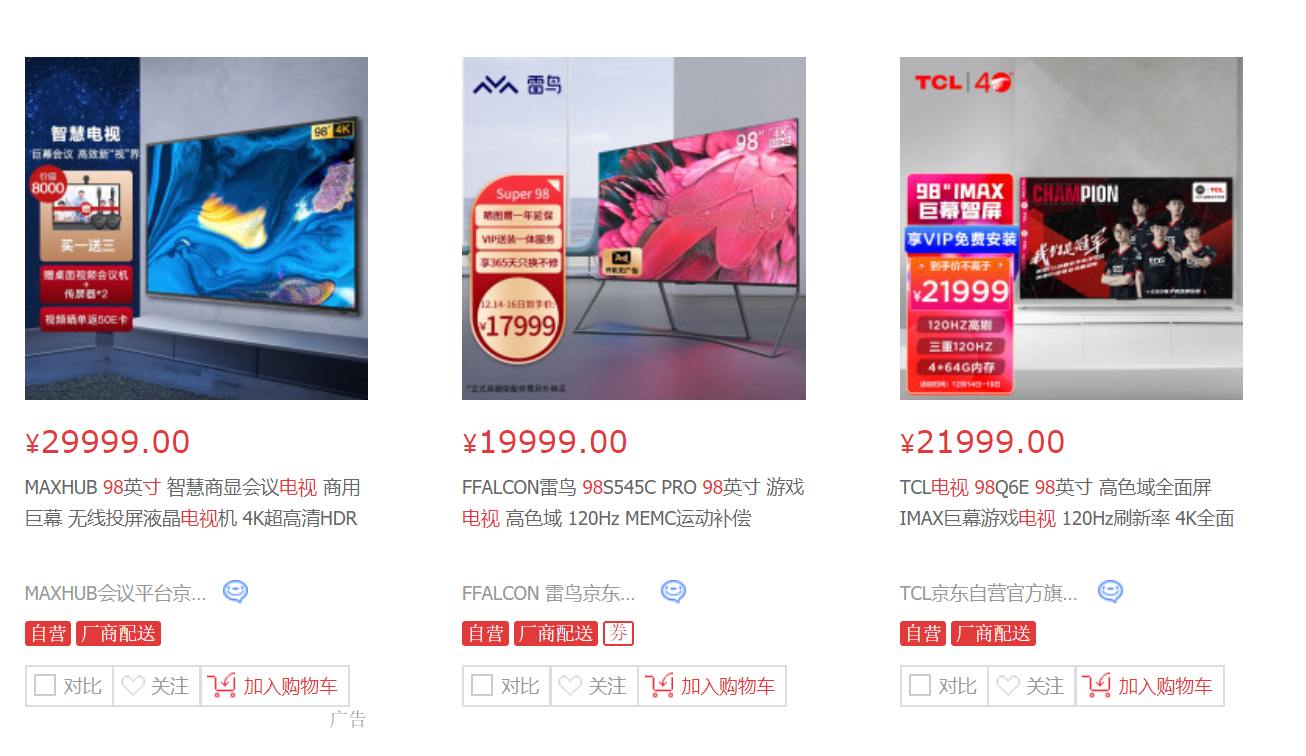Open the 雷鸟 Super 98 TV product image
Screen dimensions: 1306x756
pyautogui.click(x=634, y=228)
